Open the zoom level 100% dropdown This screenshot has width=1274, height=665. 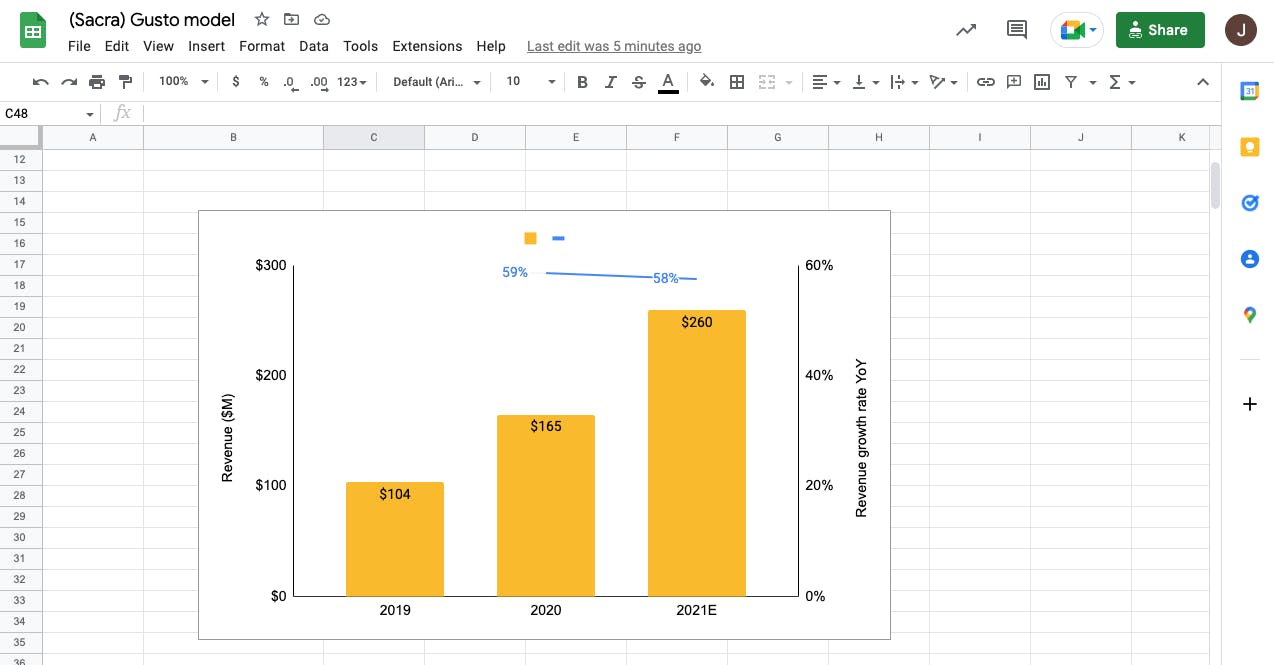(183, 82)
